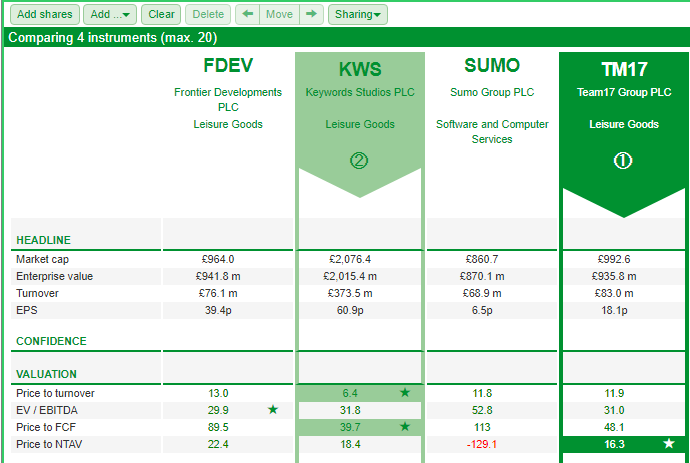Click the Enterprise value row label
690x463 pixels.
(54, 276)
